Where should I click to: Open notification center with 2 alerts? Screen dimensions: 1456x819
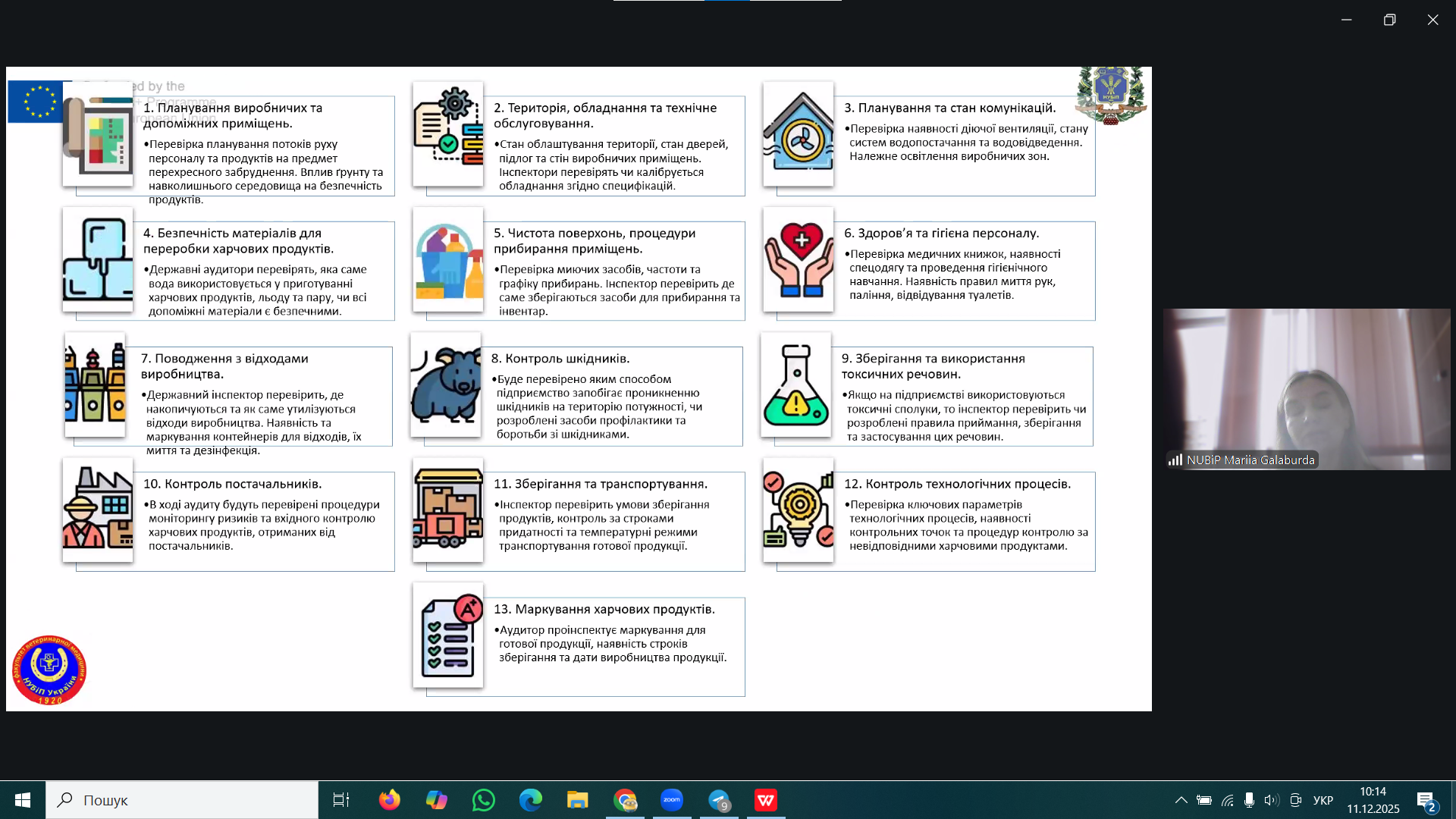click(x=1426, y=801)
